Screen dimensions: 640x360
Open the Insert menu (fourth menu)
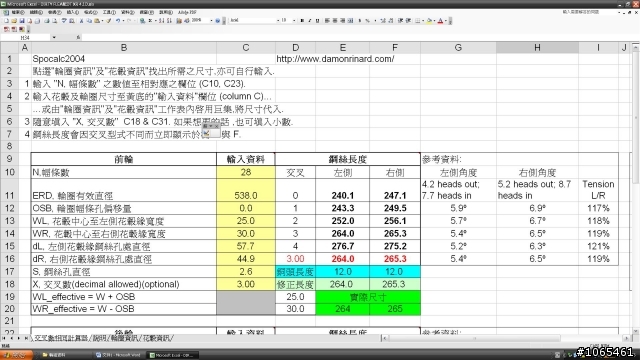pyautogui.click(x=73, y=13)
